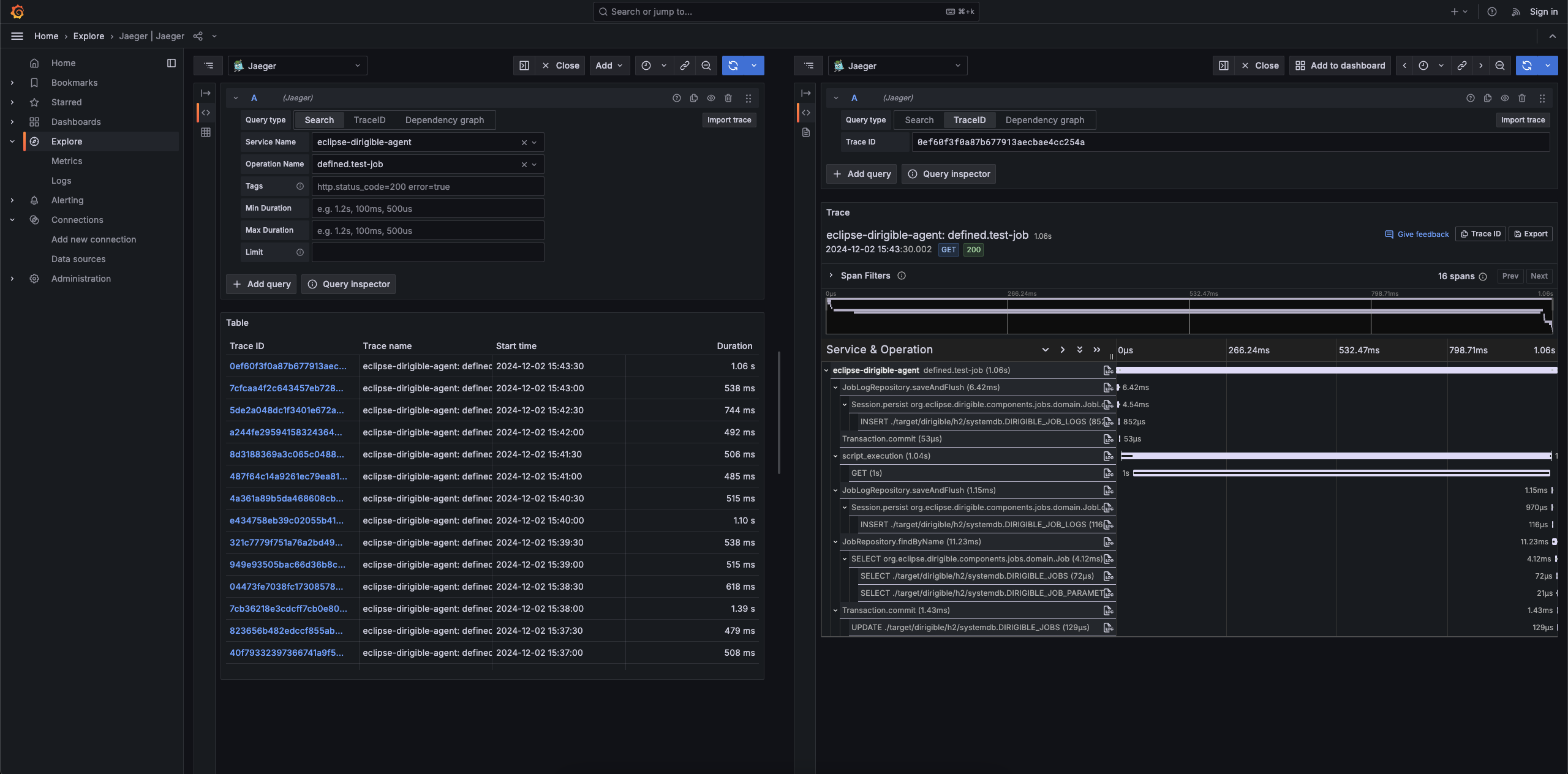Open logs for JobRepository.findByName span

coord(1109,542)
